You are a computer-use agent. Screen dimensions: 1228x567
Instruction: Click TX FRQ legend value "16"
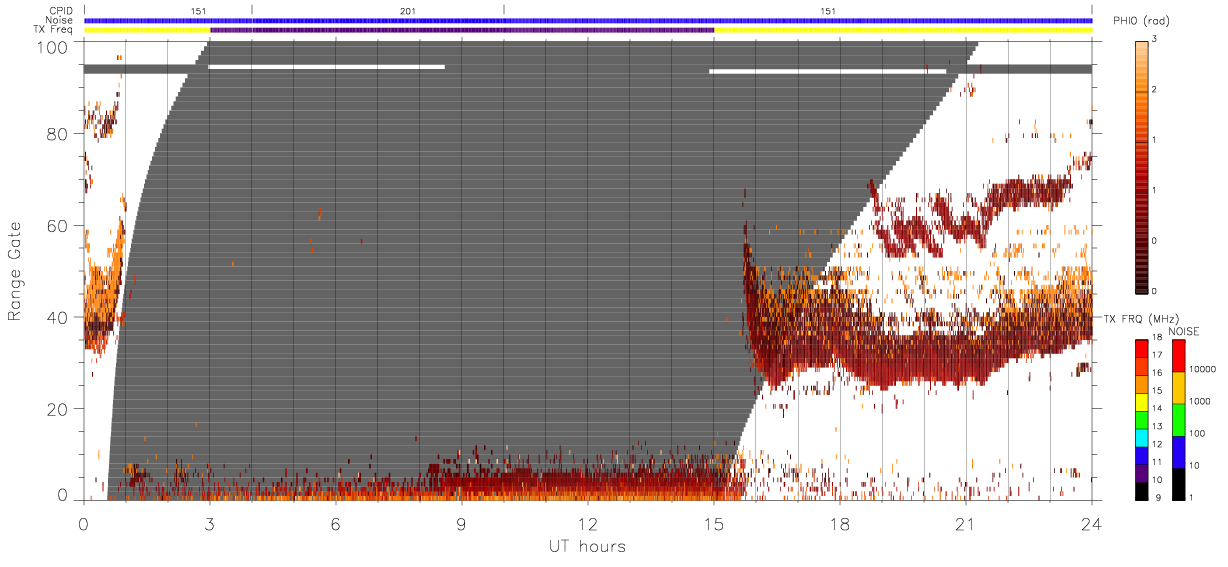(x=1158, y=373)
